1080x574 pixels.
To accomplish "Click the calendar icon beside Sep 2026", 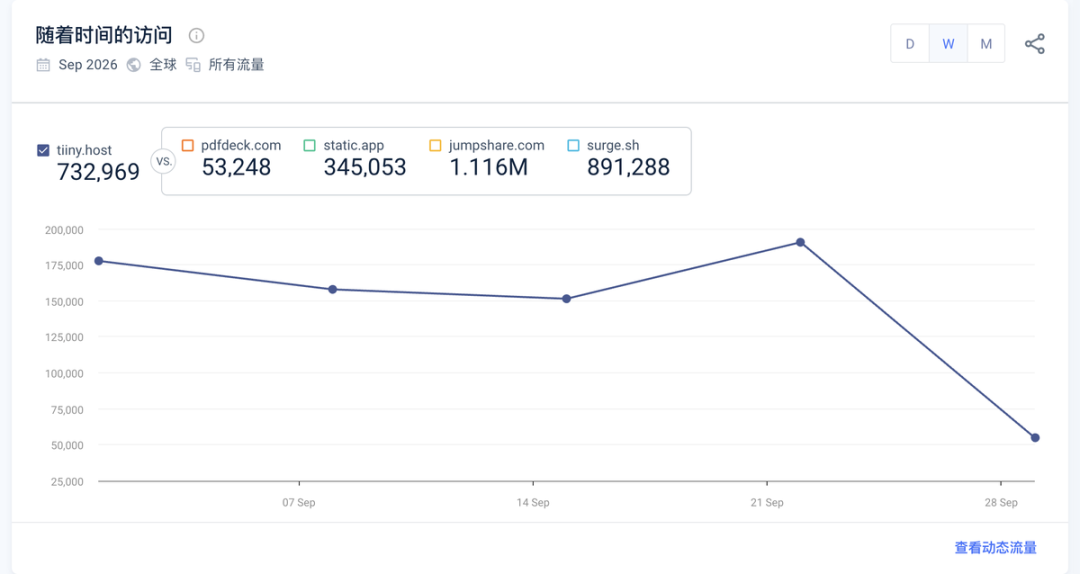I will coord(43,65).
